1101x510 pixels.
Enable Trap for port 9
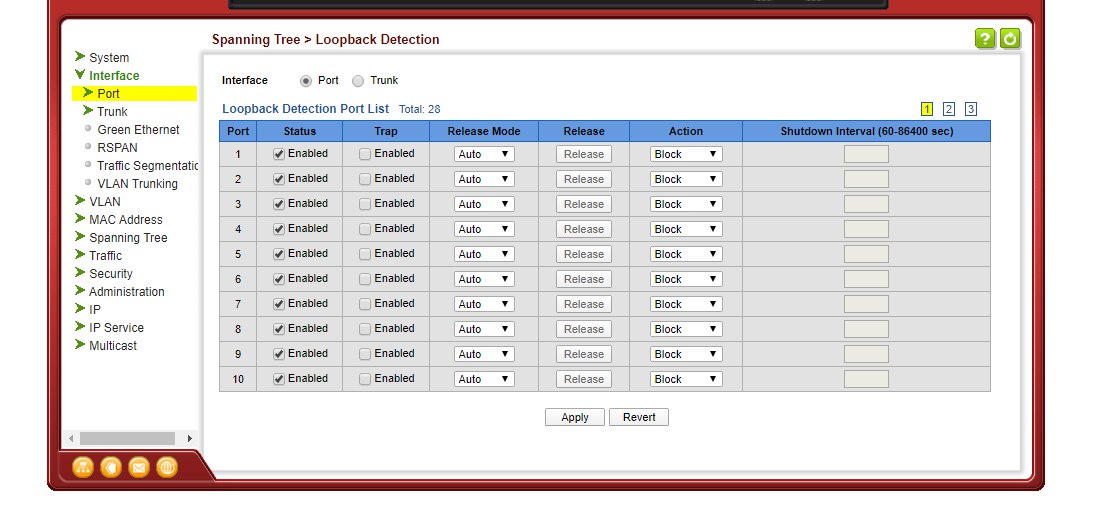pyautogui.click(x=365, y=354)
